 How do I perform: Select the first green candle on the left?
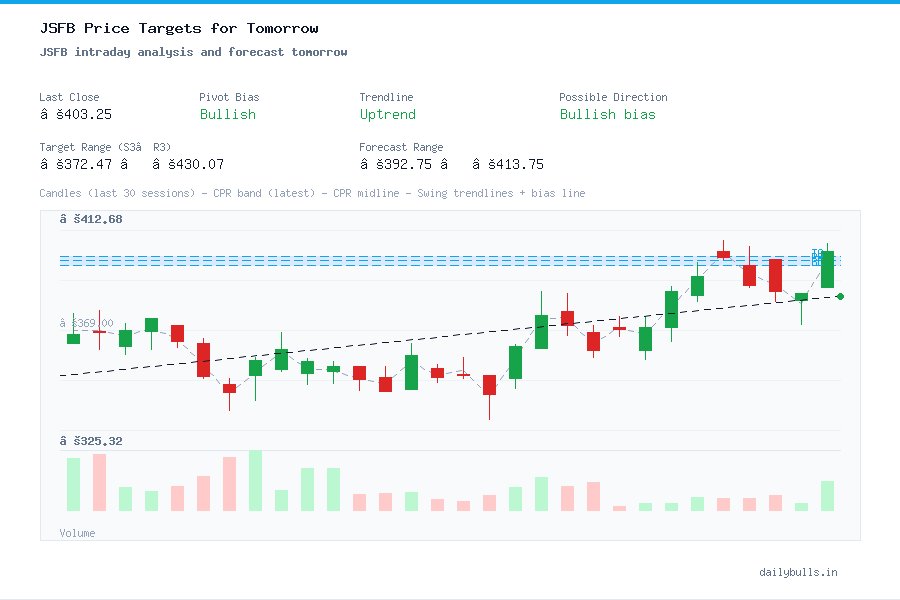tap(72, 338)
